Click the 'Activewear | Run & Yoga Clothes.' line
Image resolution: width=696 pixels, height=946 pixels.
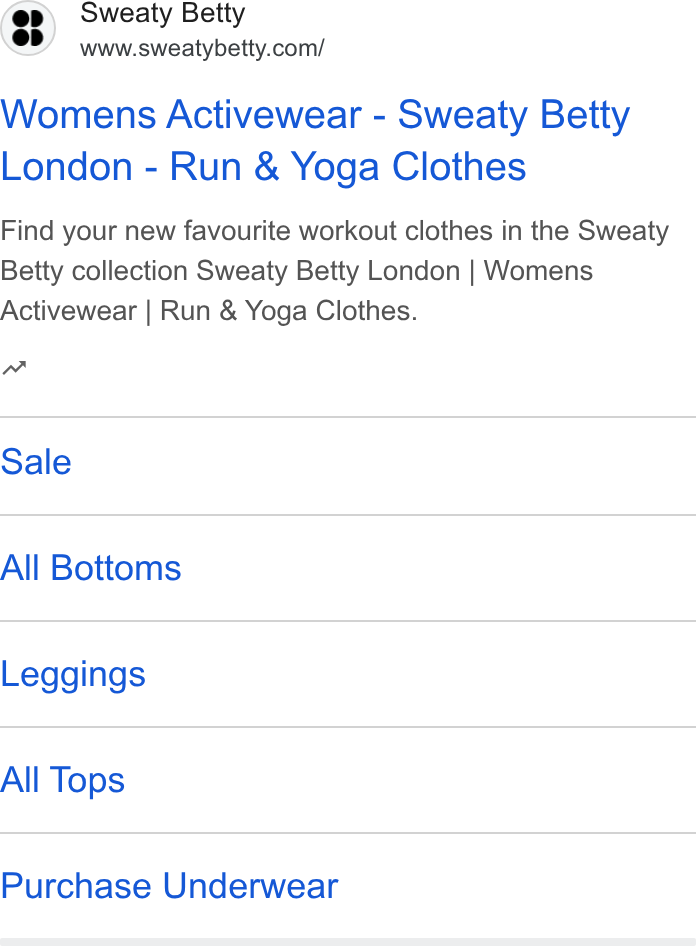[x=209, y=311]
